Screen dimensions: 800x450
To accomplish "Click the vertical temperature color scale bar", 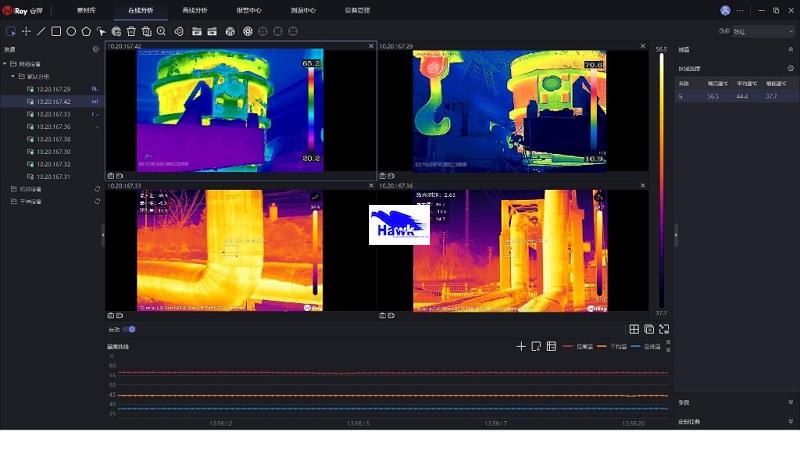I will 661,180.
